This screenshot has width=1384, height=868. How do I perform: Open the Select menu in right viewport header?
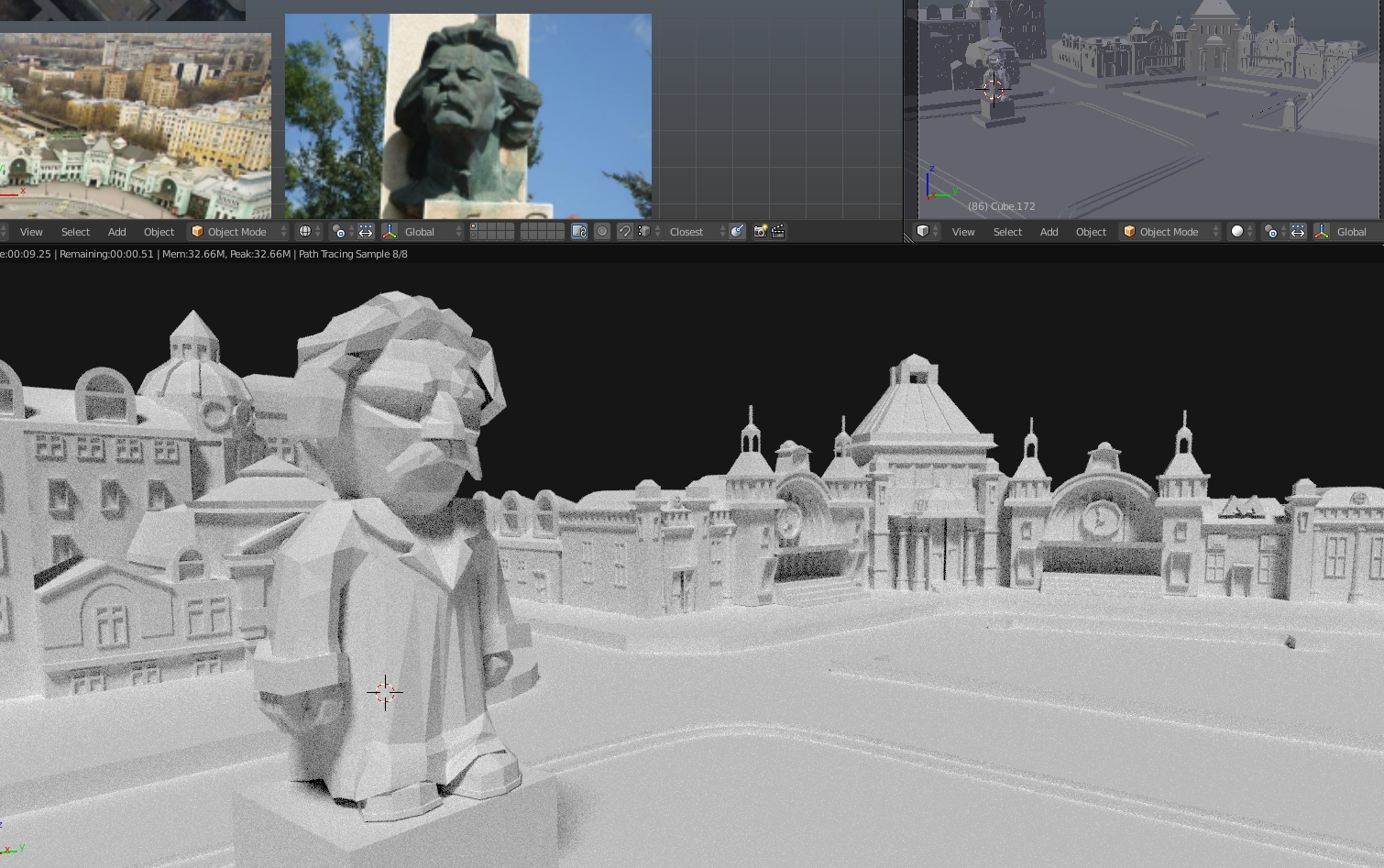click(1007, 232)
